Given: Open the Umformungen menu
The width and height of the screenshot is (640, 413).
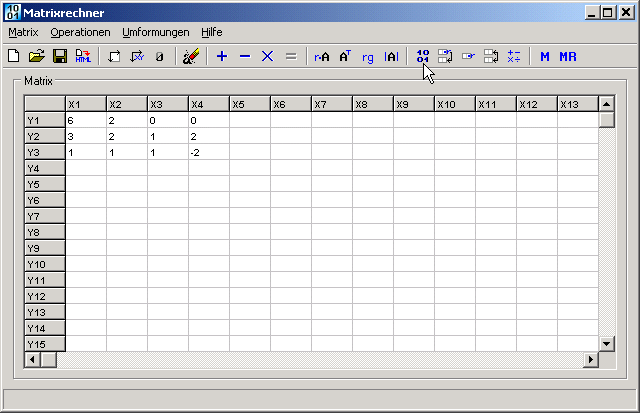Looking at the screenshot, I should [x=156, y=32].
